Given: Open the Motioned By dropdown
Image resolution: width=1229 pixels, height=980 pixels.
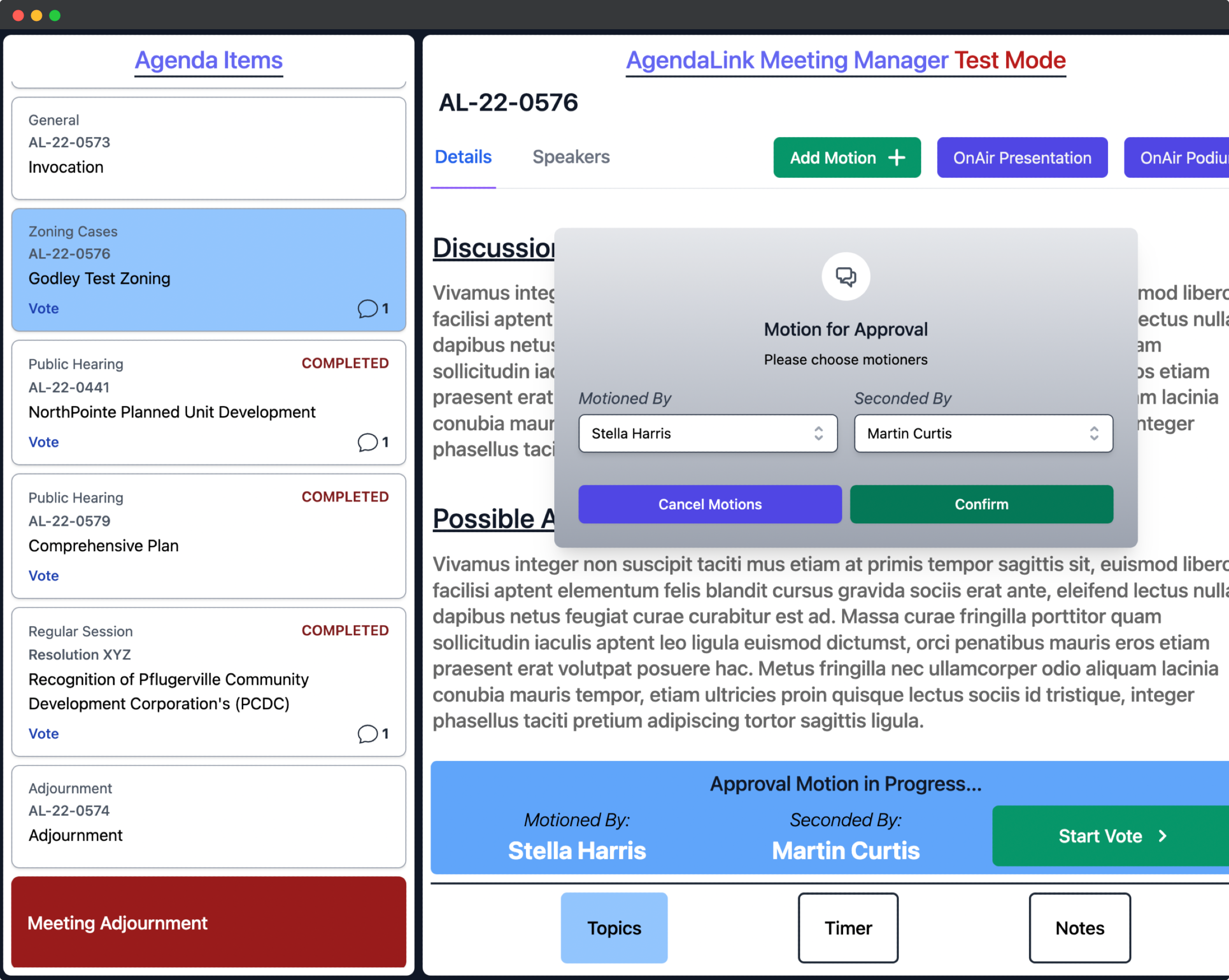Looking at the screenshot, I should pos(707,433).
